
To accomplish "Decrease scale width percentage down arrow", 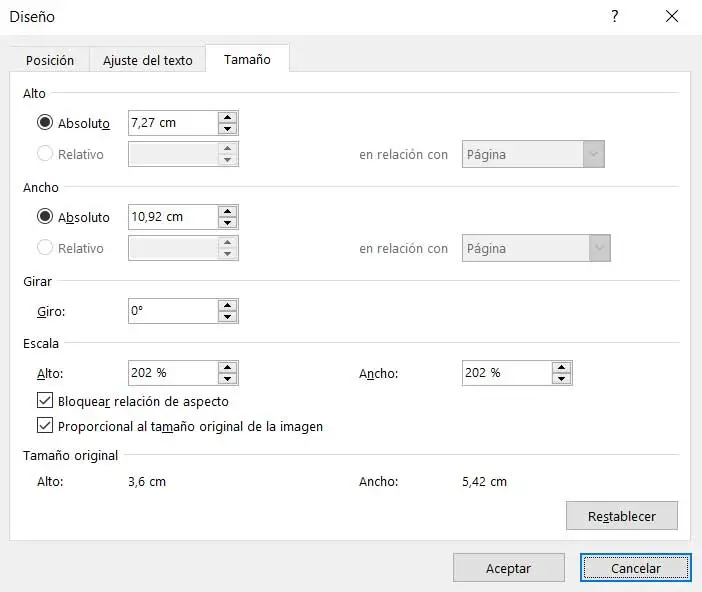I will (x=562, y=379).
